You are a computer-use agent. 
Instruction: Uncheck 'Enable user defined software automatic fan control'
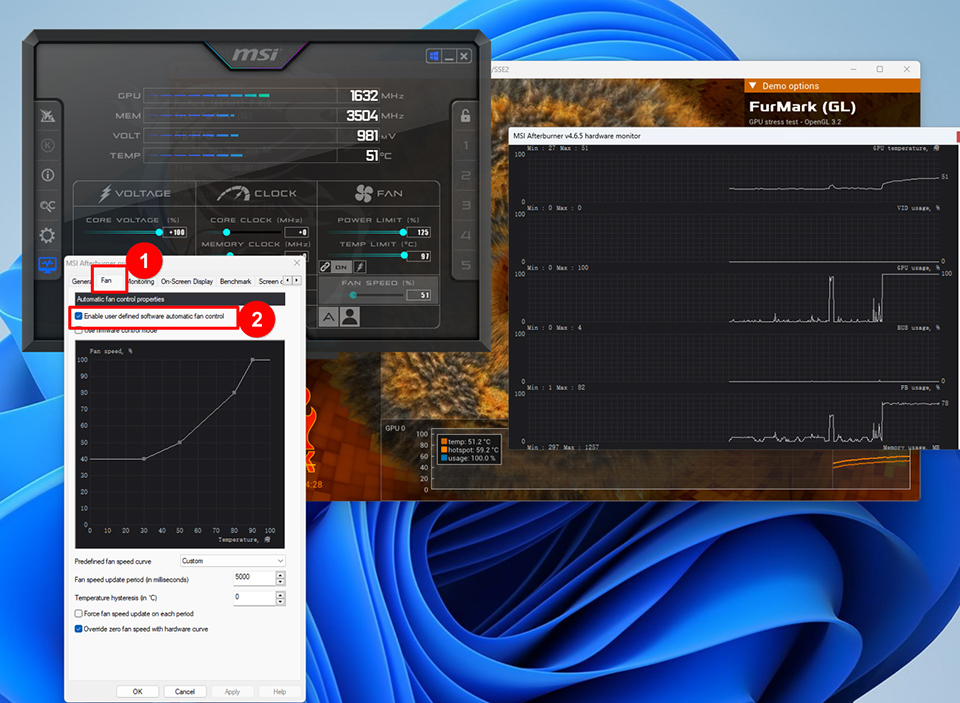pyautogui.click(x=78, y=316)
